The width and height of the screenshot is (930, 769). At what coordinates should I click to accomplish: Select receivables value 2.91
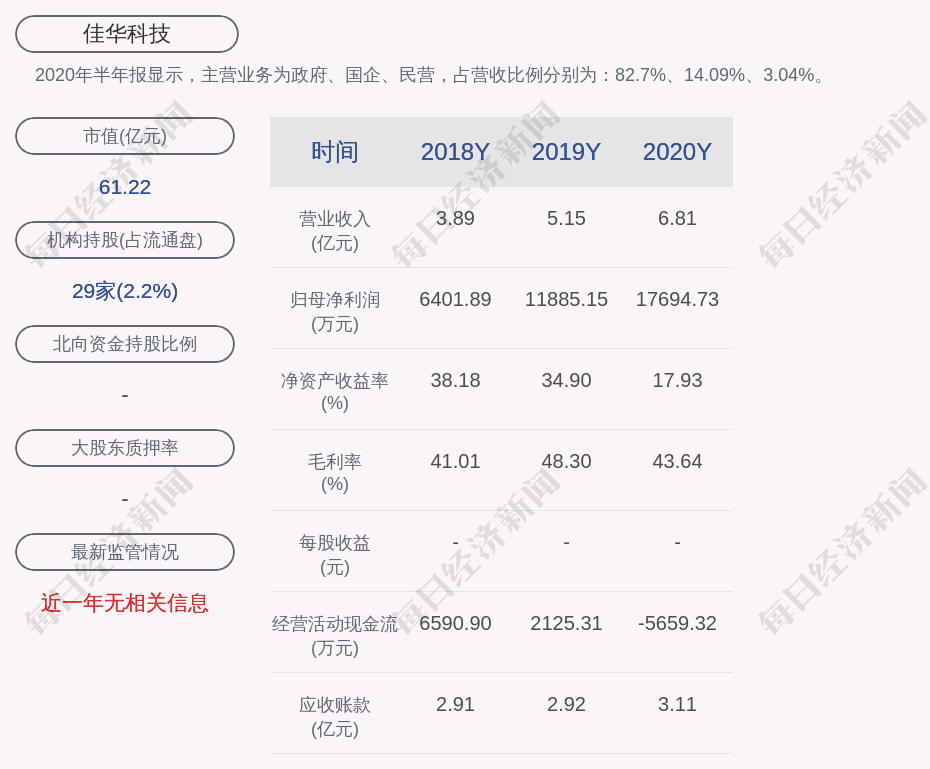(x=455, y=704)
